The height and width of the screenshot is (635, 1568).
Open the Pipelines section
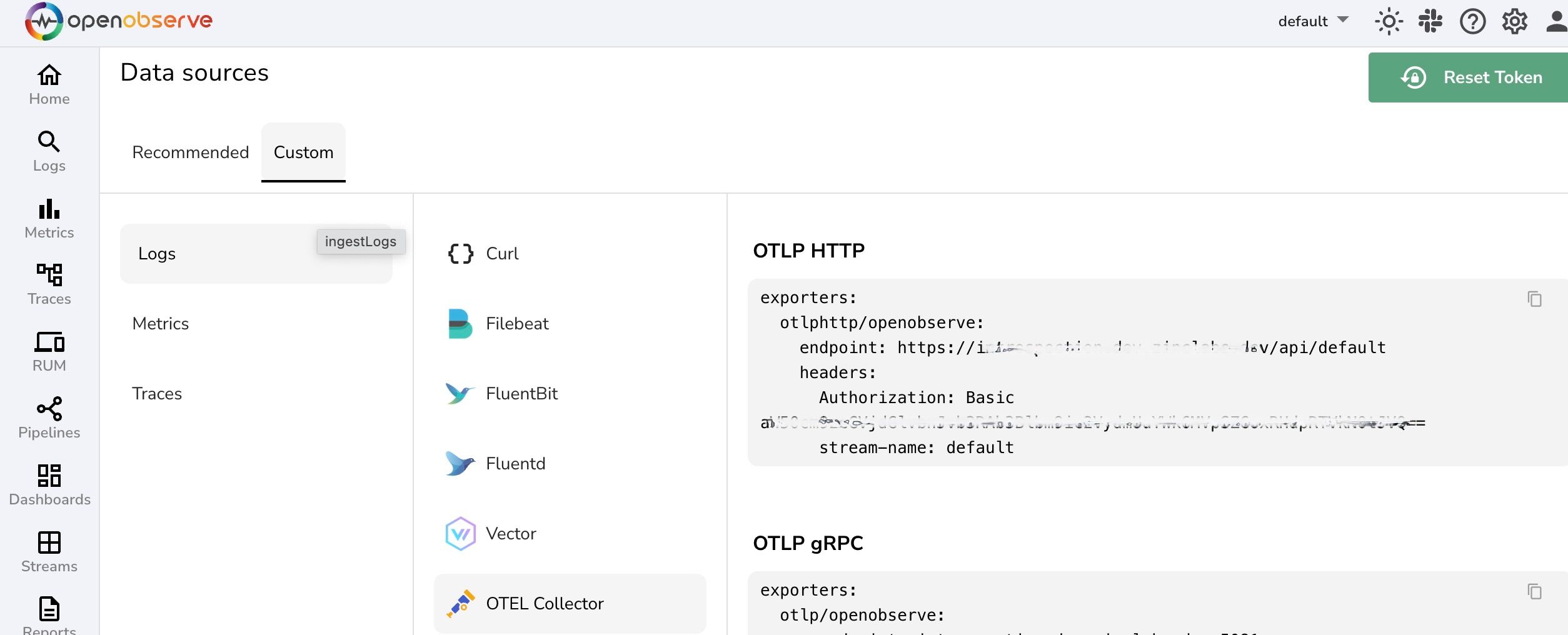pos(49,417)
